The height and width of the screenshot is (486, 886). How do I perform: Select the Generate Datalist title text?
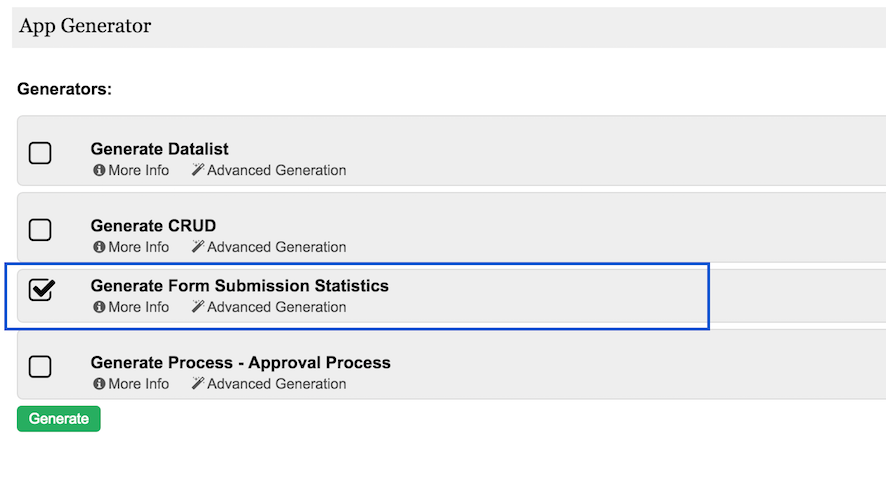(159, 149)
